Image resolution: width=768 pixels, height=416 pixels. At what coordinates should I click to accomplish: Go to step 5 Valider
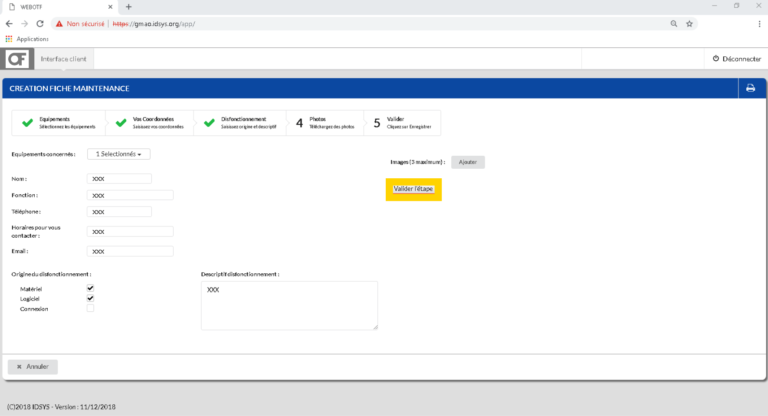point(400,123)
